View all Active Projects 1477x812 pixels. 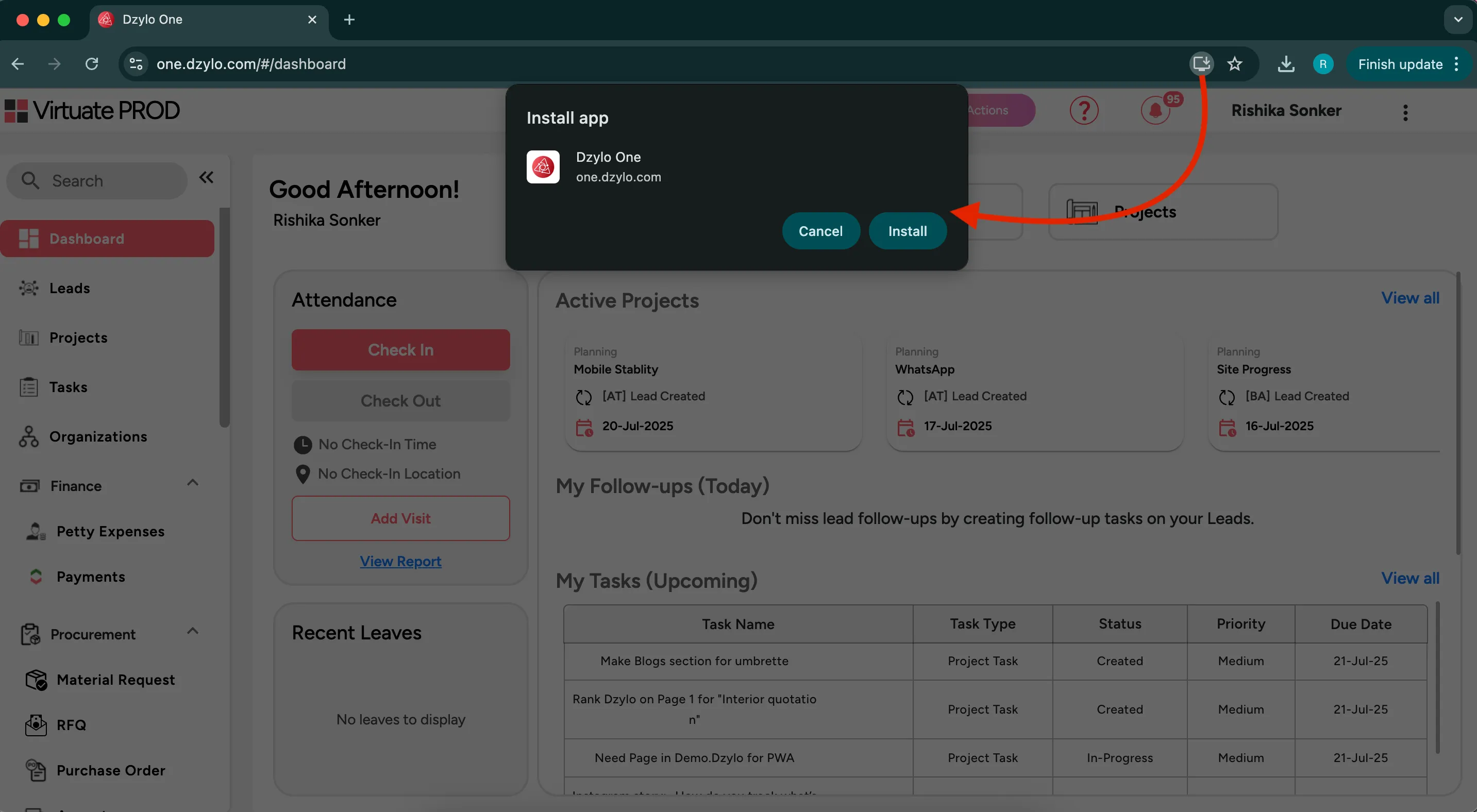(x=1410, y=298)
